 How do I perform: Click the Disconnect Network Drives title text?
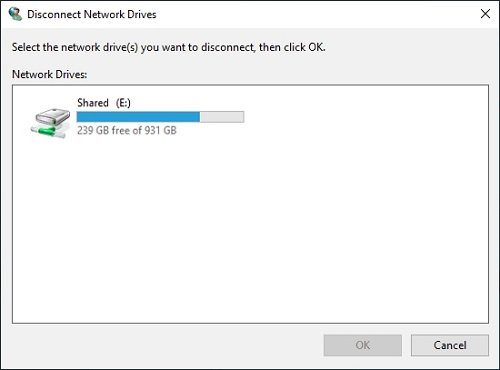[x=92, y=14]
